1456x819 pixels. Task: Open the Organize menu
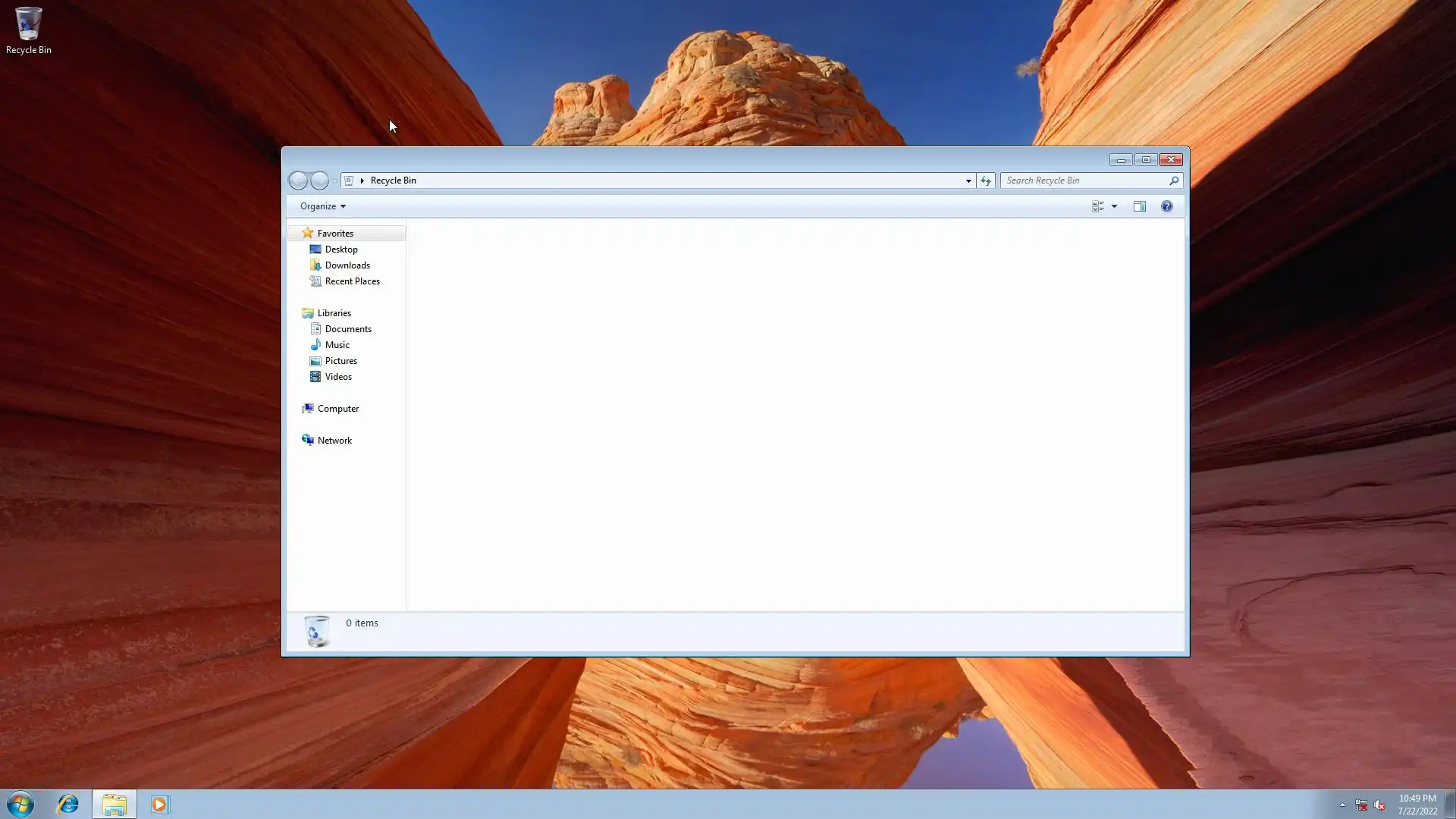click(x=322, y=206)
